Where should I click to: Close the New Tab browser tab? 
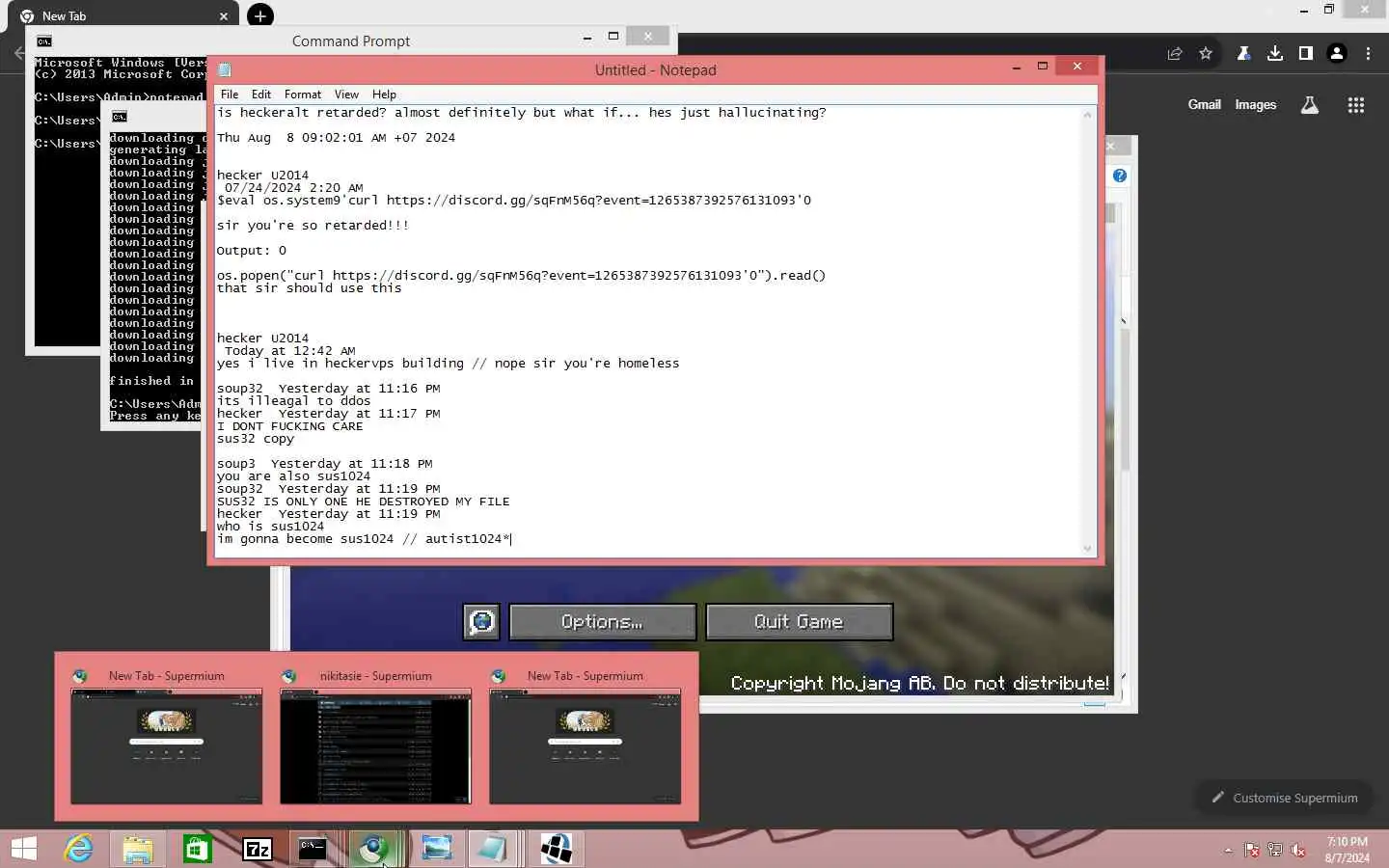tap(224, 16)
